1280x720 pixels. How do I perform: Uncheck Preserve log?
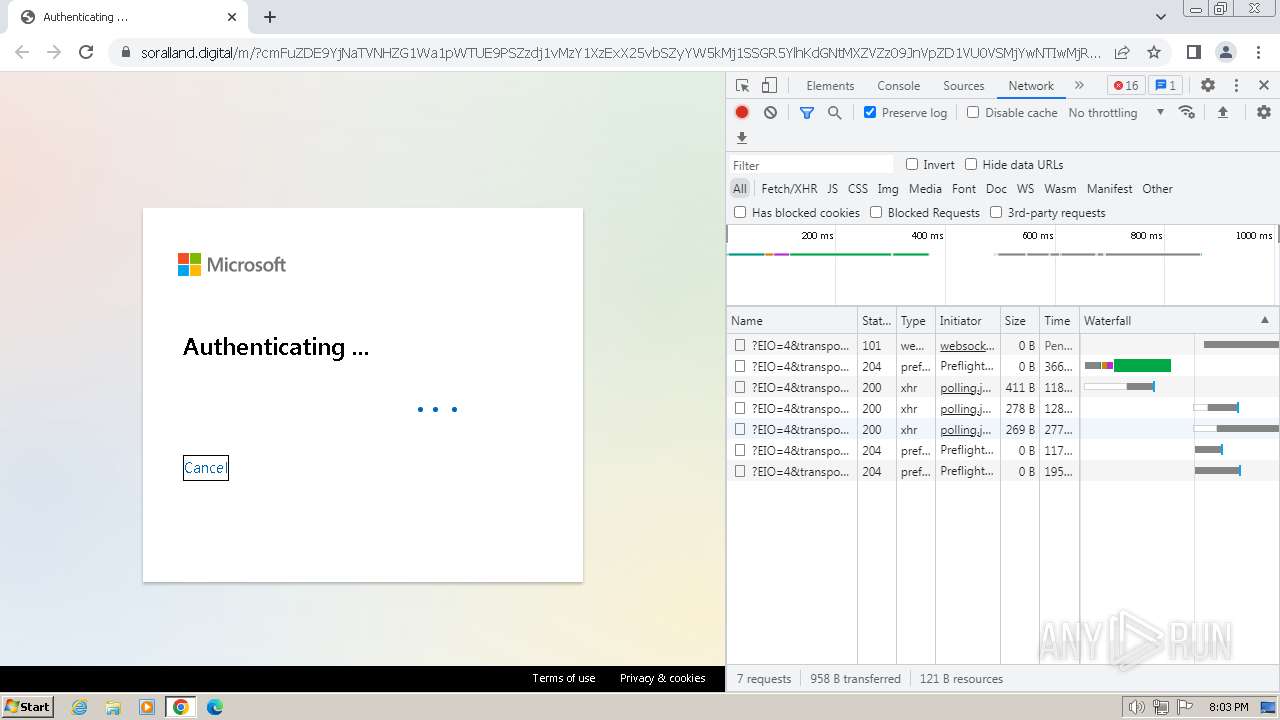870,112
